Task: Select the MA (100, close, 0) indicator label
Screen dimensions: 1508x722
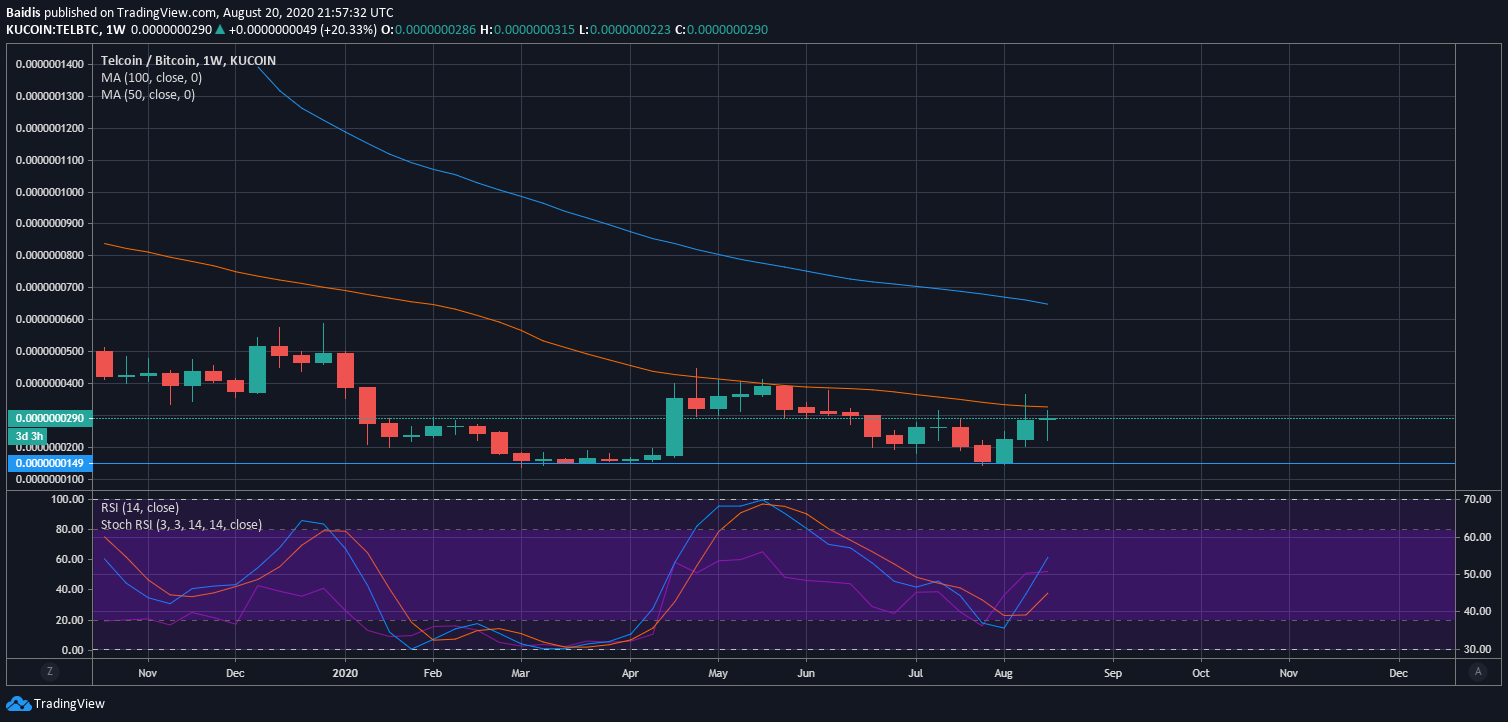Action: [x=151, y=77]
